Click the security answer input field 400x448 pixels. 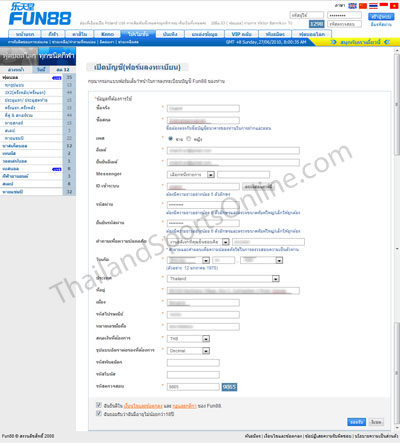click(x=268, y=242)
